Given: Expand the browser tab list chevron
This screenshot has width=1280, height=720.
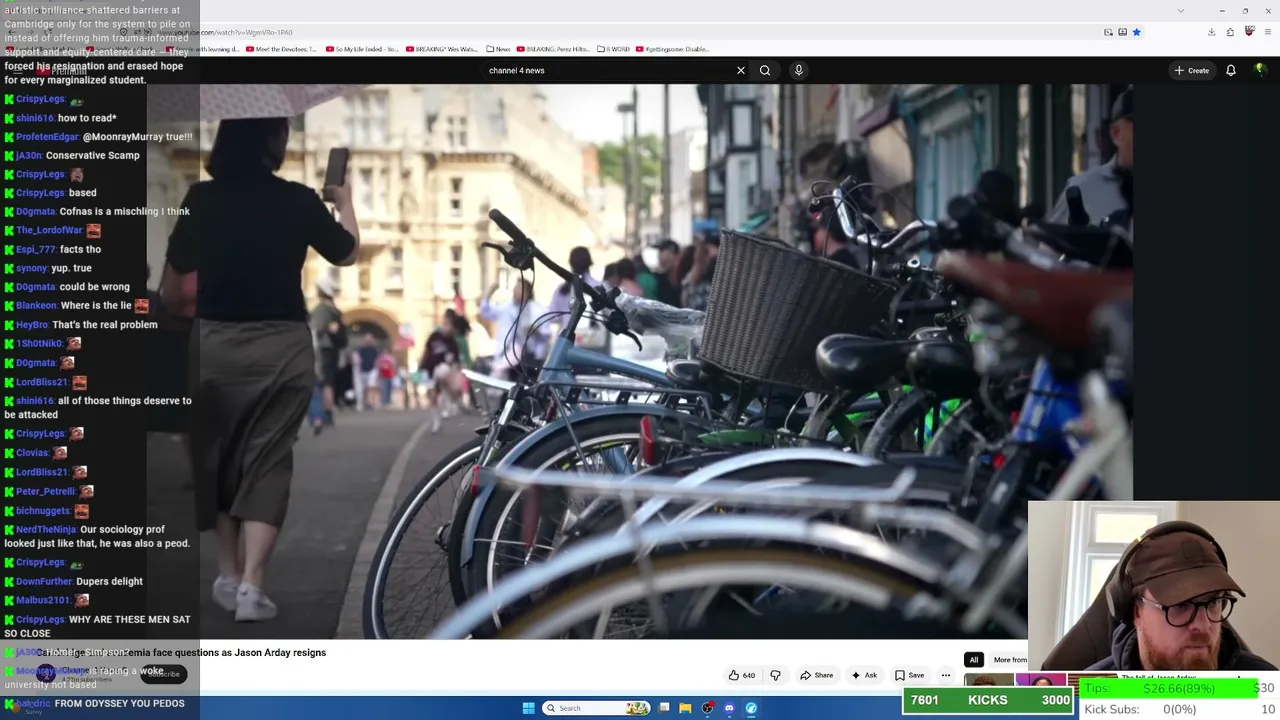Looking at the screenshot, I should (x=1181, y=10).
